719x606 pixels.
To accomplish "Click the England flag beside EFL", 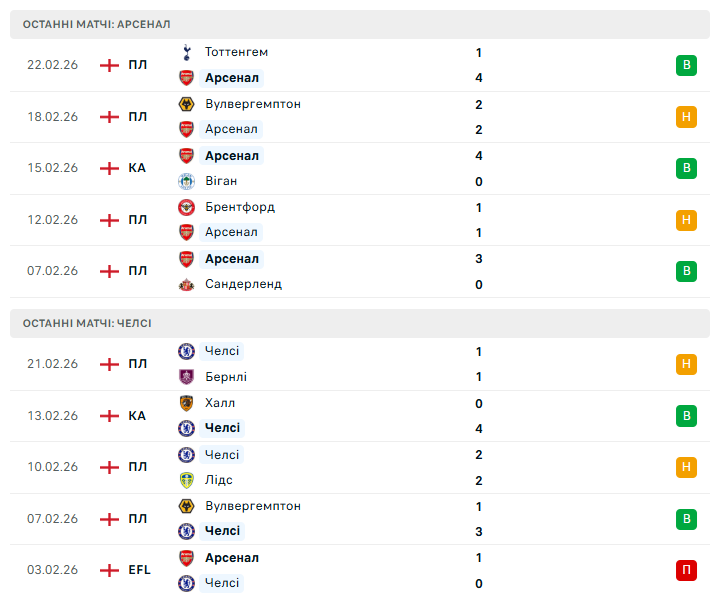I will (109, 570).
